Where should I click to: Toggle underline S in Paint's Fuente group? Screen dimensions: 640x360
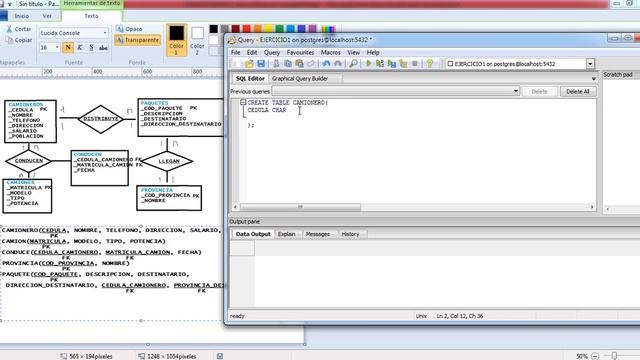pos(91,48)
